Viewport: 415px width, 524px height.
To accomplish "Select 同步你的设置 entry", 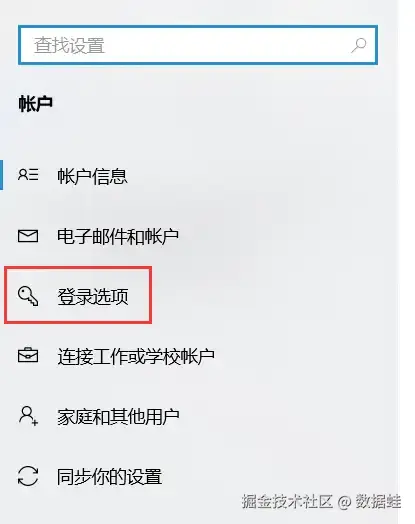I will (110, 477).
